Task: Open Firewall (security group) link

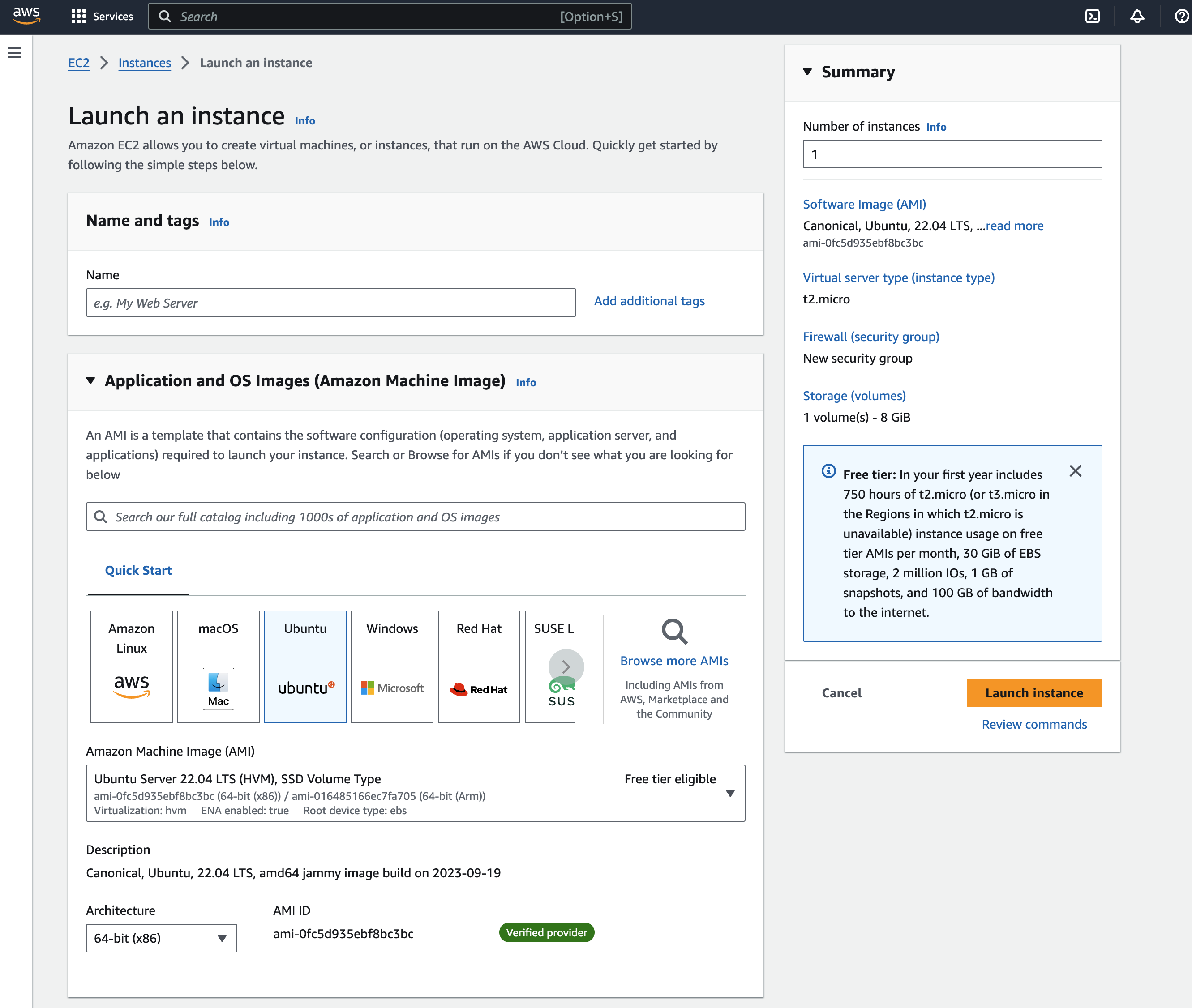Action: pyautogui.click(x=871, y=337)
